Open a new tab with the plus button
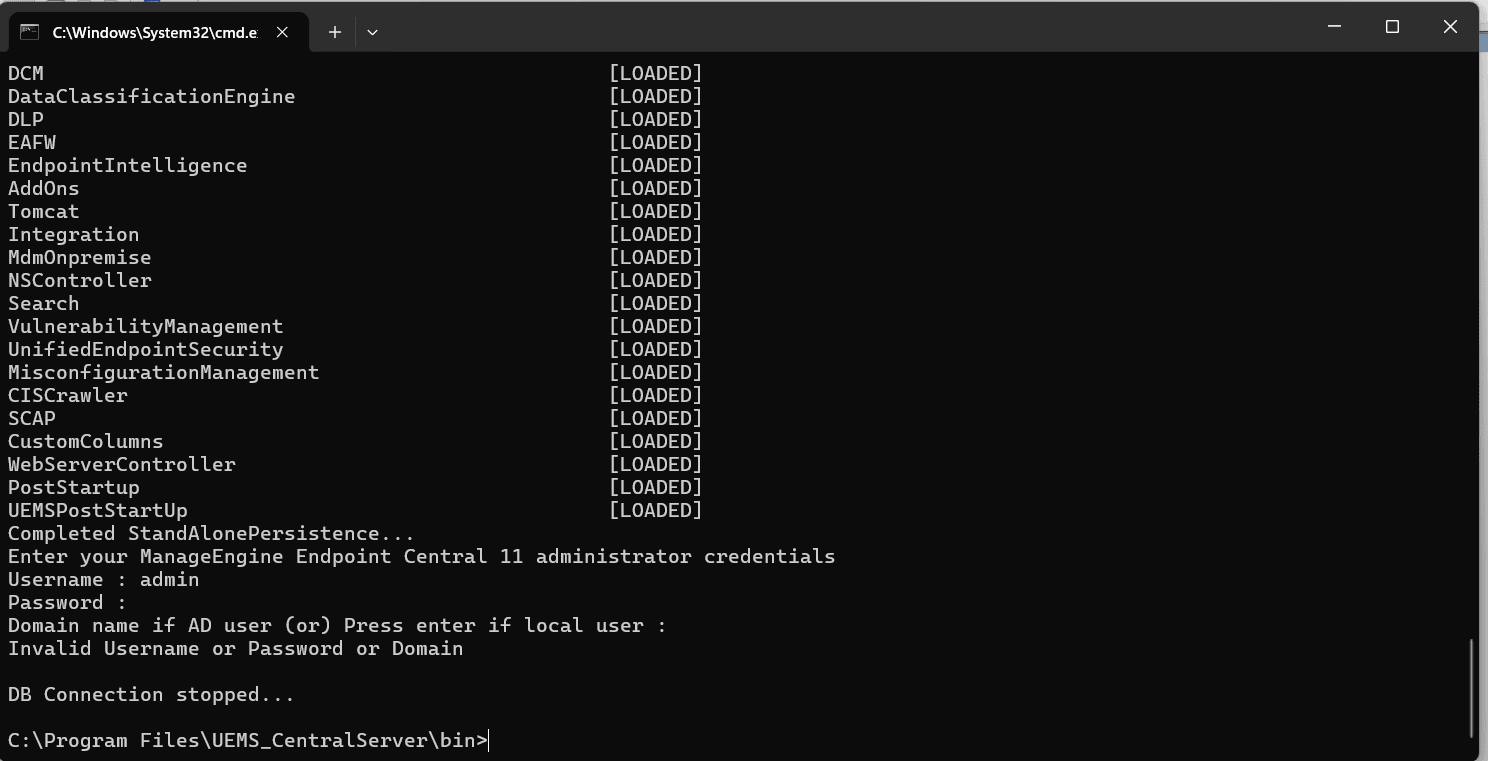 (335, 32)
